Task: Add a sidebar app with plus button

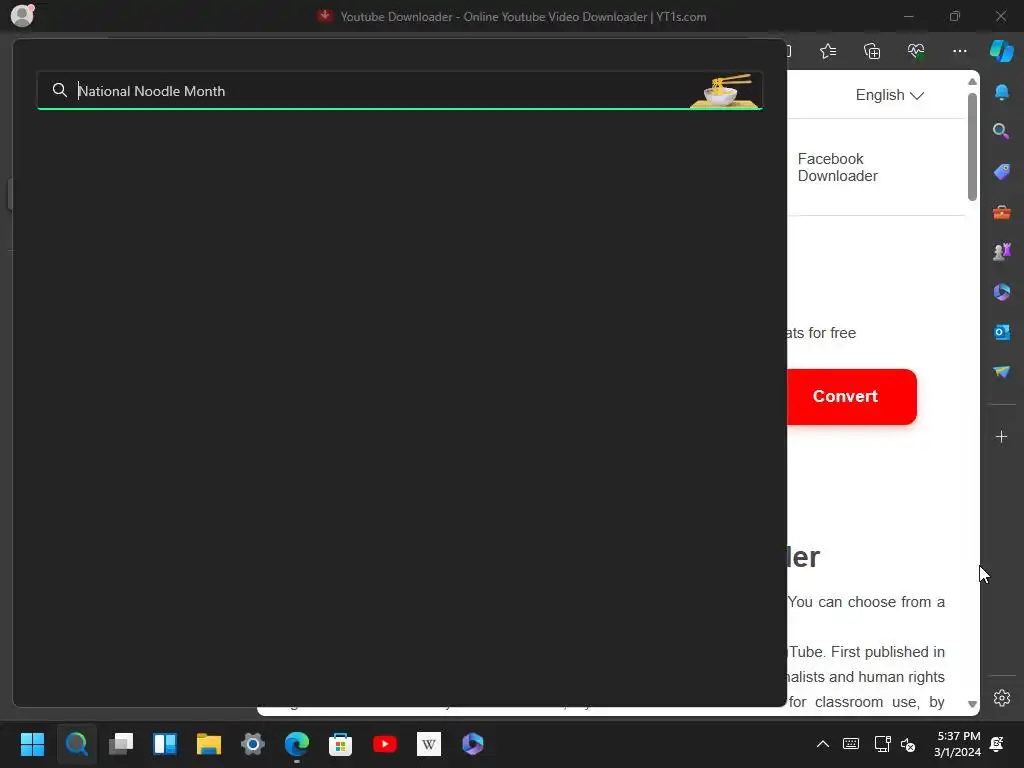Action: click(x=1001, y=436)
